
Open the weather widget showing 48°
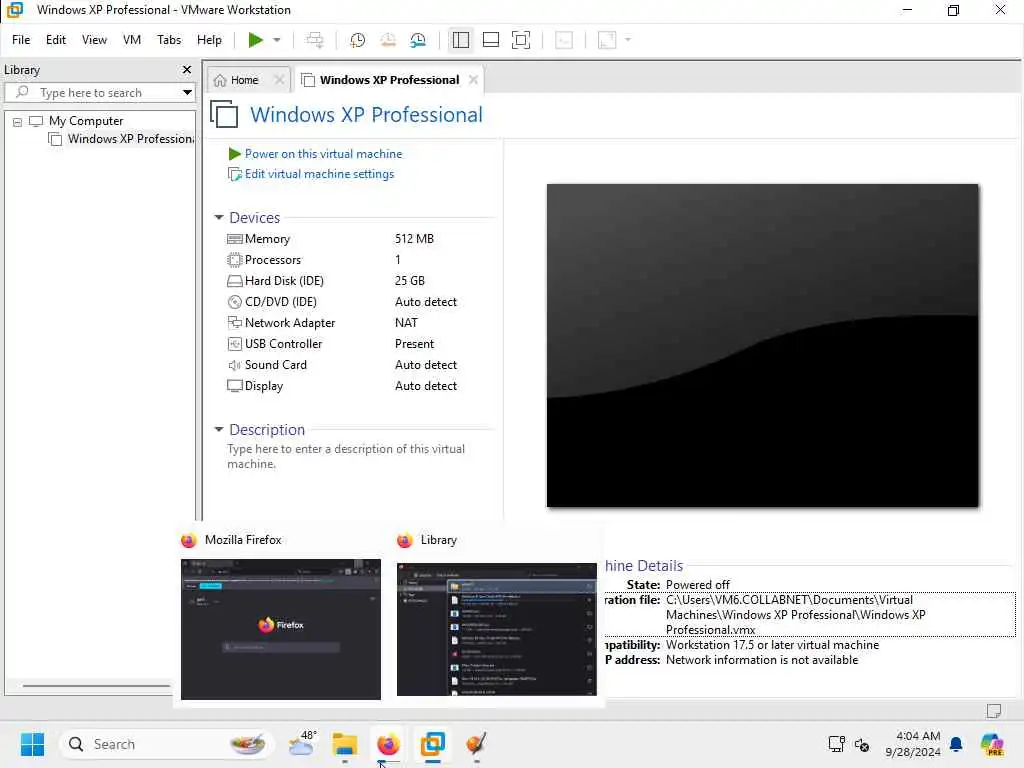304,744
